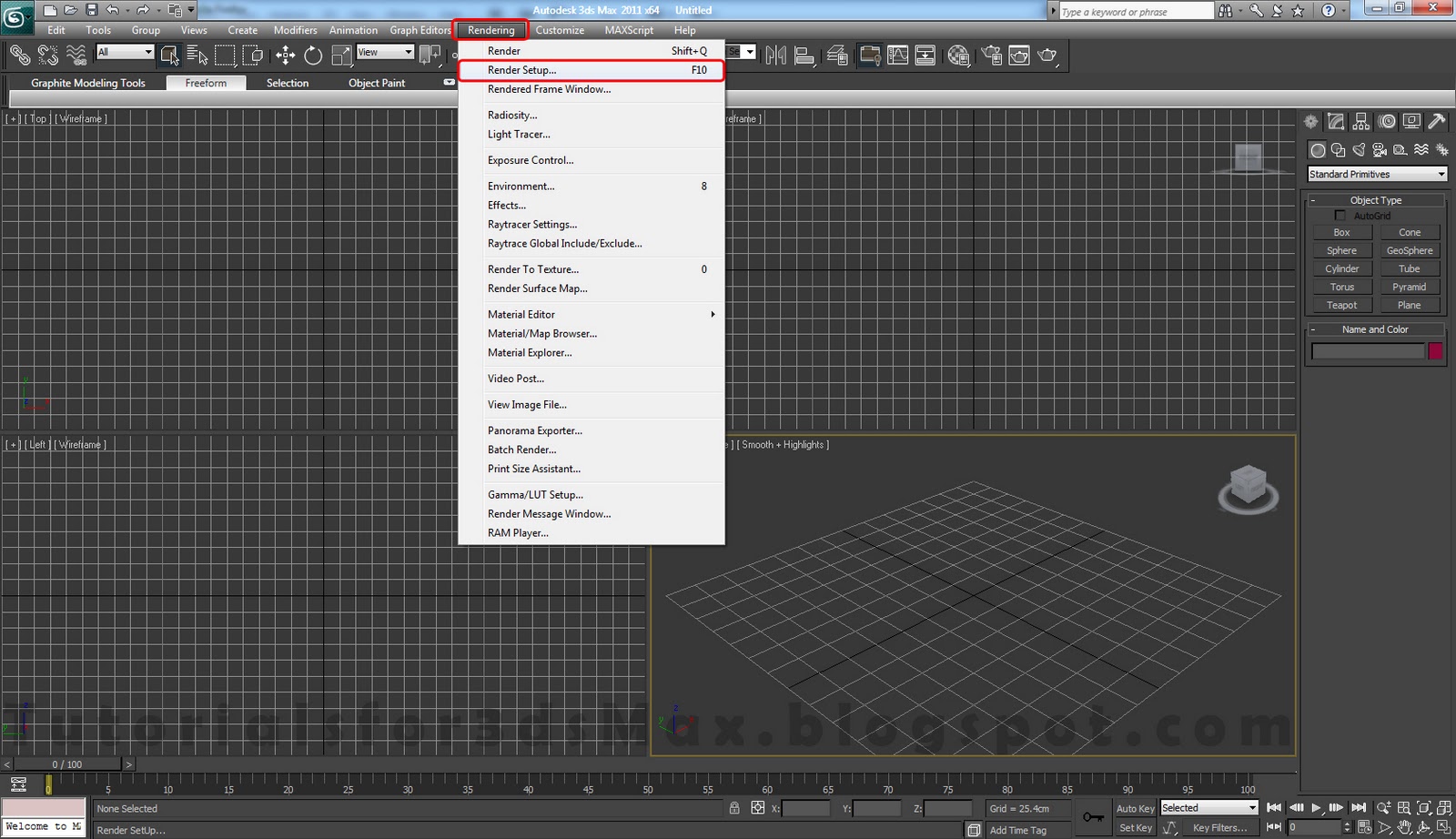This screenshot has width=1456, height=839.
Task: Click the Mirror tool icon
Action: [x=775, y=56]
